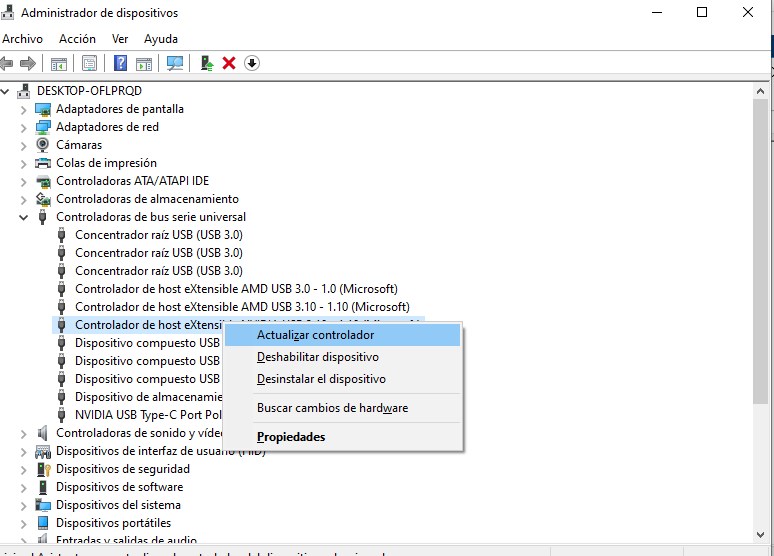Open the Archivo menu
The image size is (774, 556).
click(x=22, y=39)
